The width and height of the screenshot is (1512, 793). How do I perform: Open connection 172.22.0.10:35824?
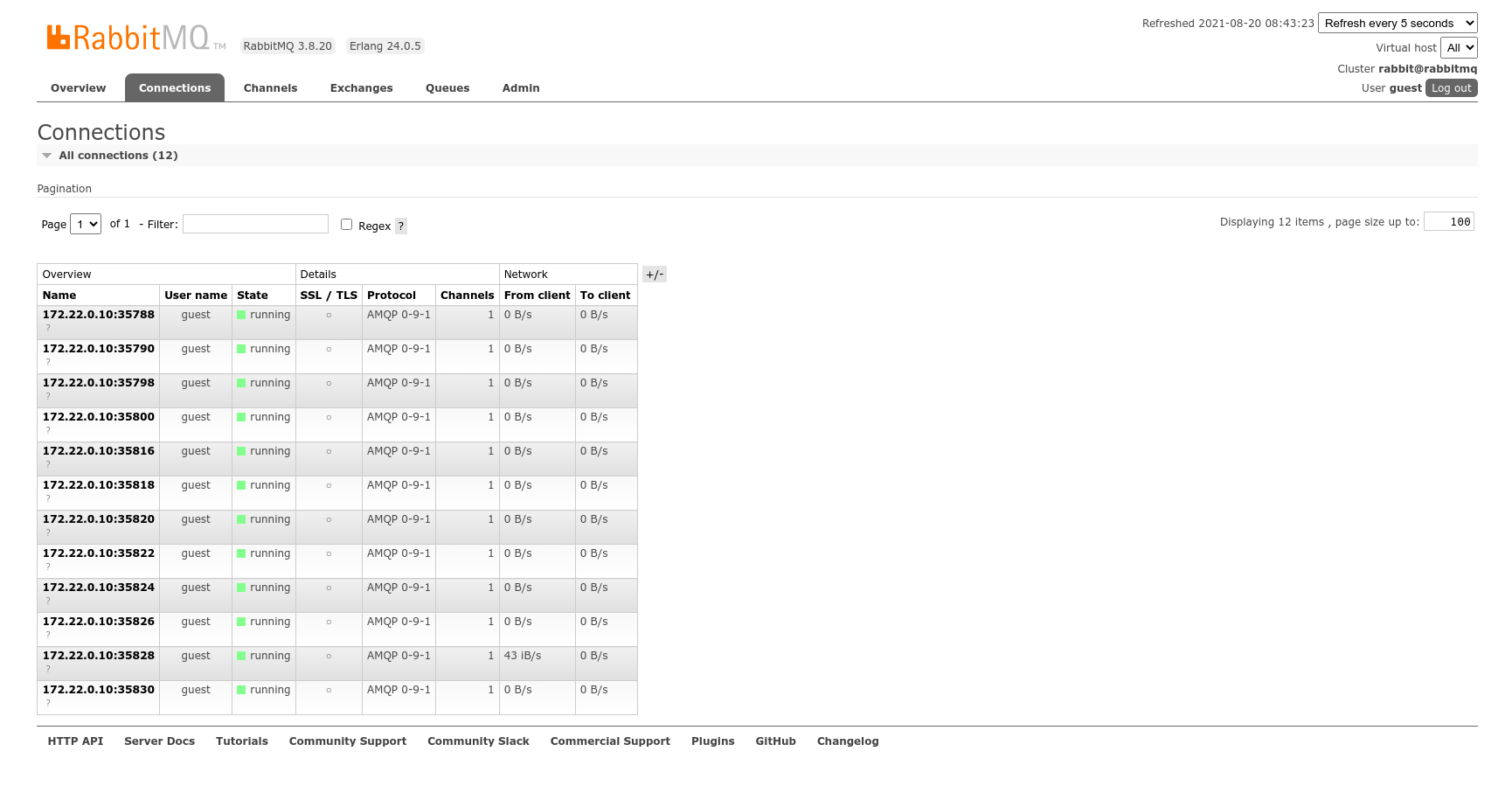pyautogui.click(x=99, y=588)
